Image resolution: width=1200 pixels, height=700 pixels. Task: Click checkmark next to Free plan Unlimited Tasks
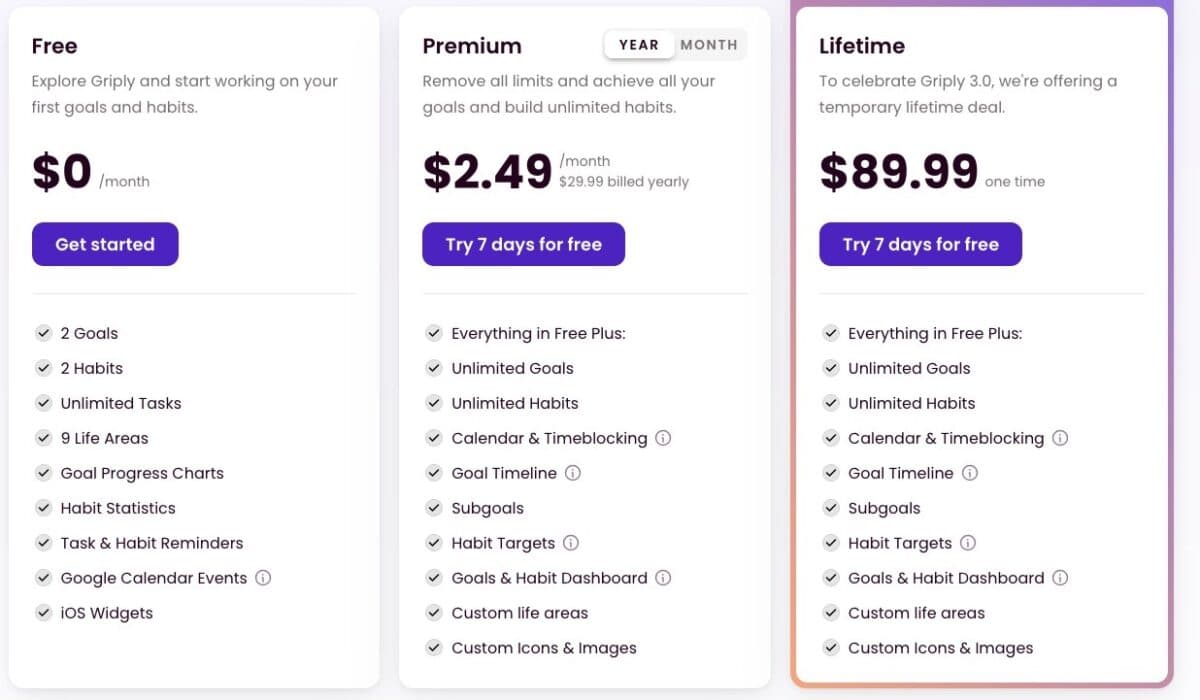click(43, 403)
